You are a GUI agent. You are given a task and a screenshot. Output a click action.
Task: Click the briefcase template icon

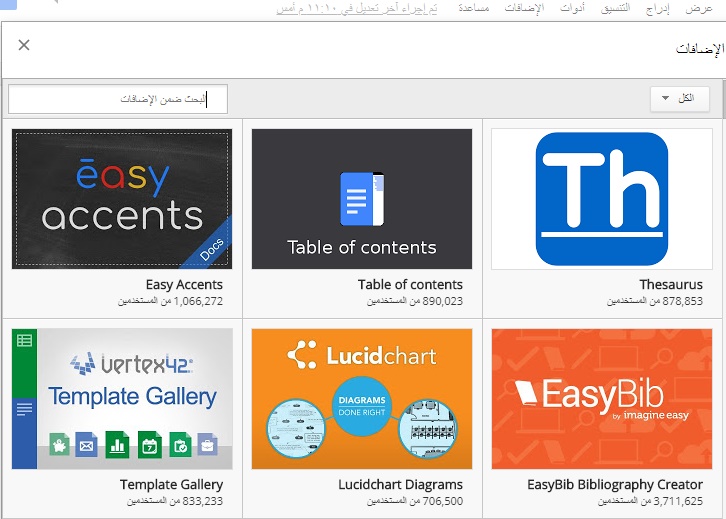pos(207,445)
